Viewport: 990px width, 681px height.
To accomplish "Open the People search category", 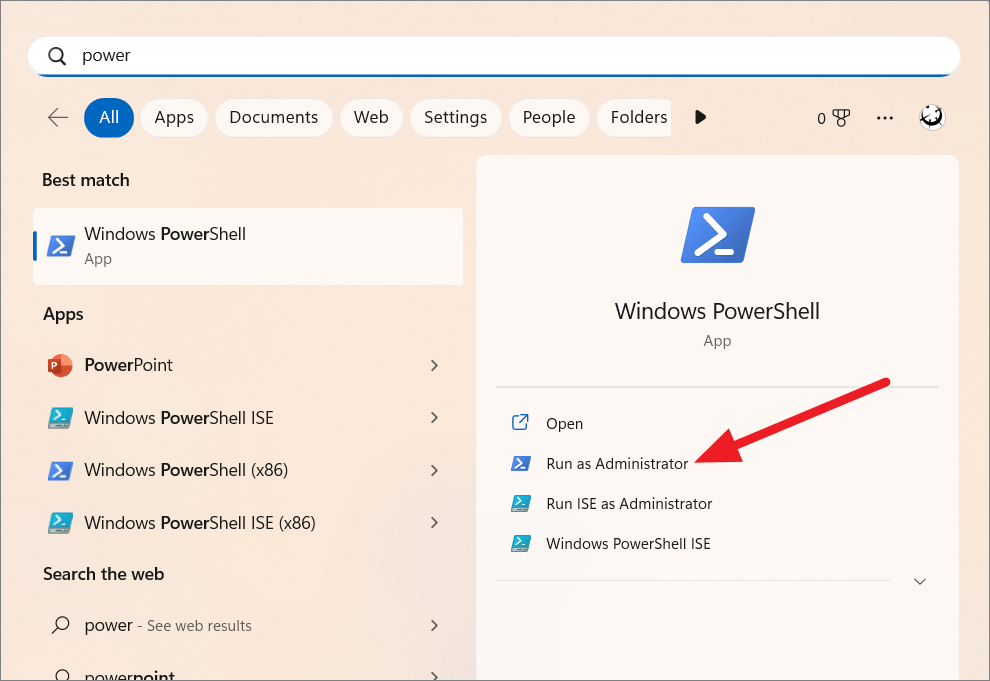I will (548, 117).
